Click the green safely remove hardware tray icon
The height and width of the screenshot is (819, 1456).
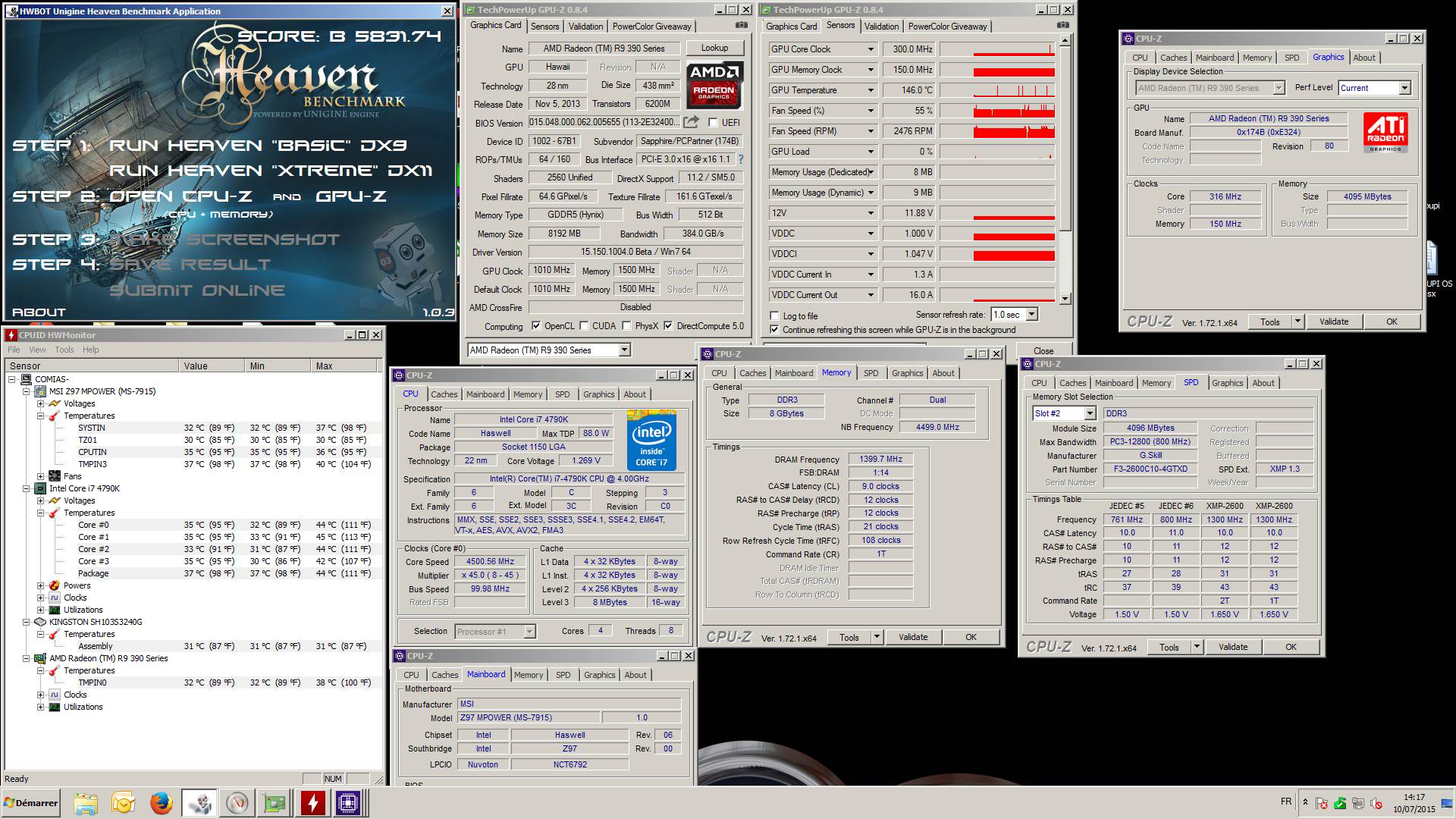click(x=1340, y=803)
